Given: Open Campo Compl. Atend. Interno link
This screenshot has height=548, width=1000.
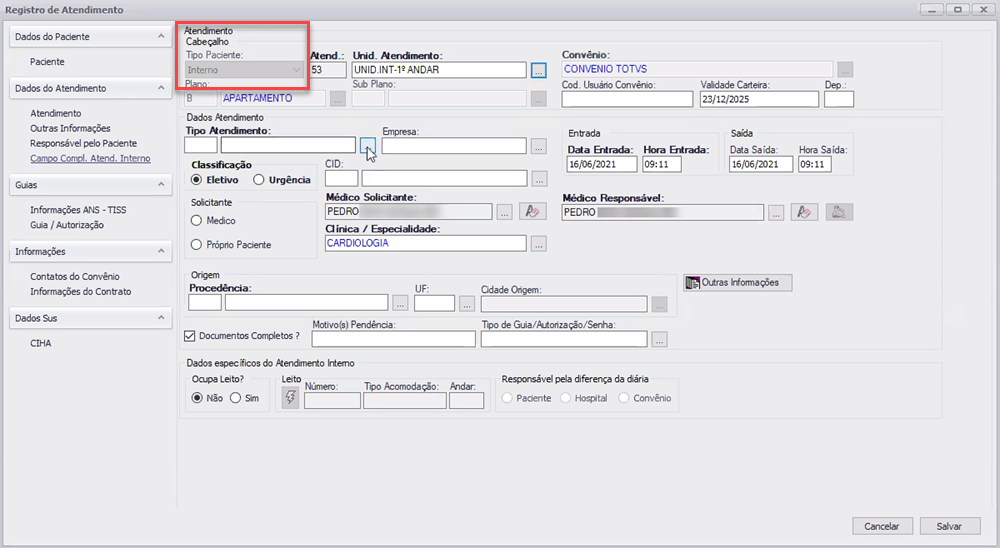Looking at the screenshot, I should (x=90, y=158).
